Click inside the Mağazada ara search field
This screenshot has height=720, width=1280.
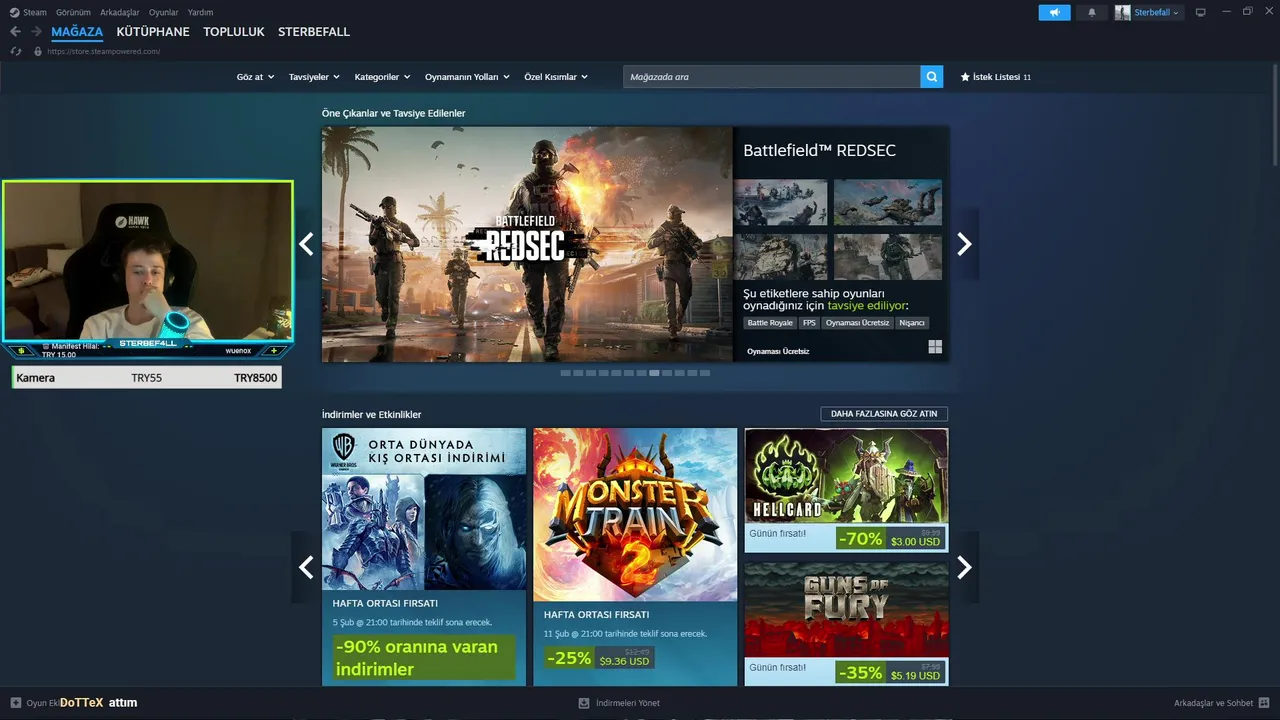coord(771,77)
